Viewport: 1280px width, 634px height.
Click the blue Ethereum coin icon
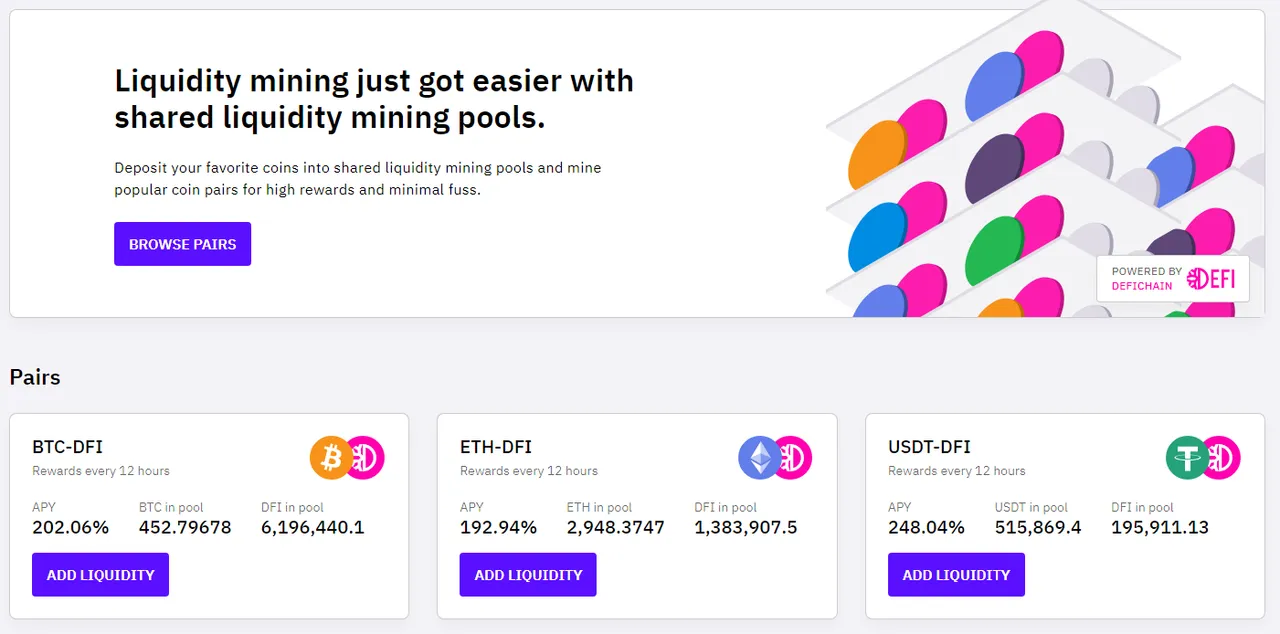point(760,458)
